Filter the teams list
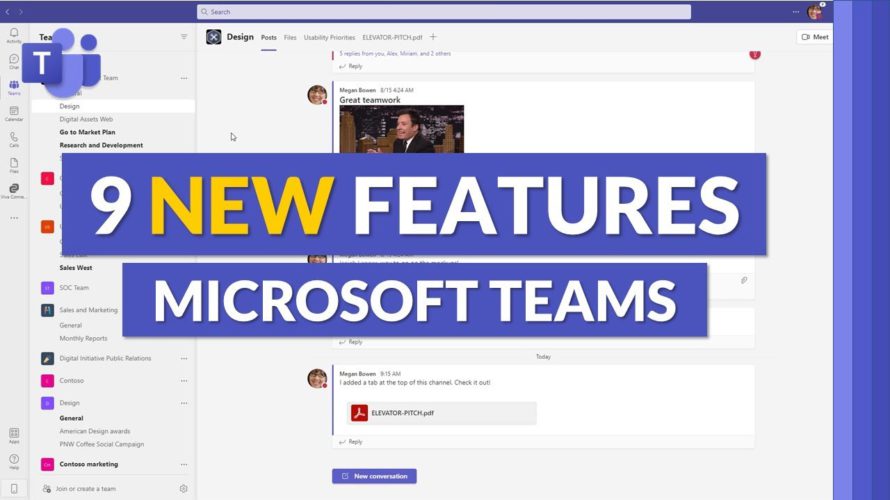 [x=184, y=37]
